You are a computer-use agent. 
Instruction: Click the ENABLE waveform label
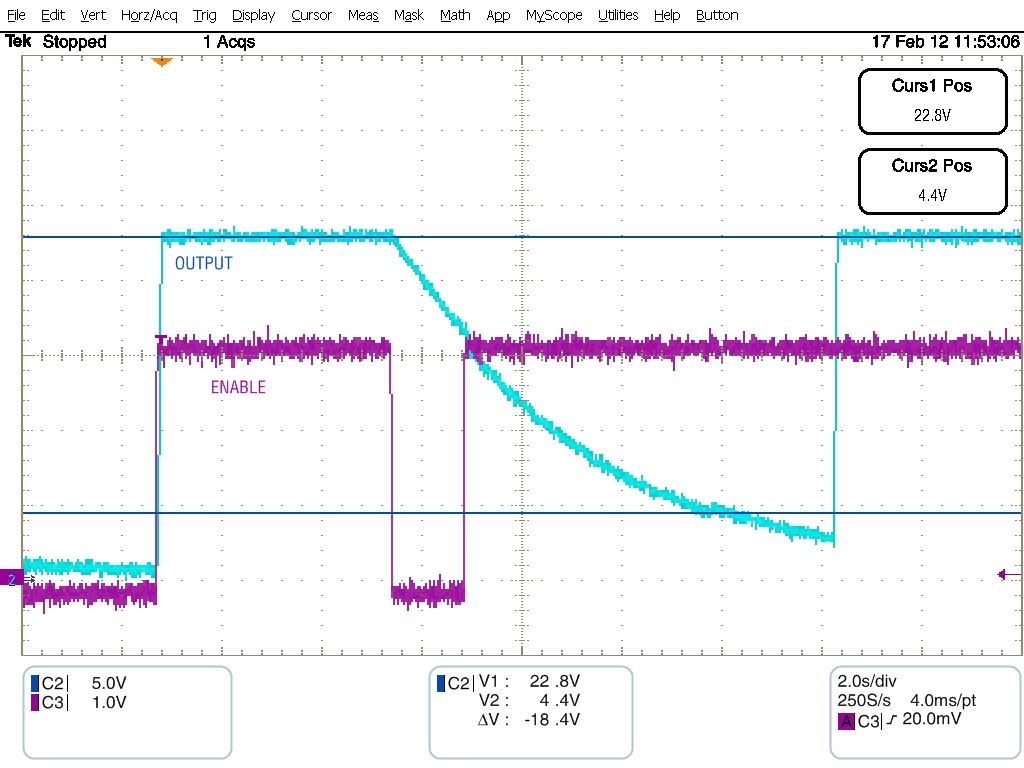(x=238, y=387)
